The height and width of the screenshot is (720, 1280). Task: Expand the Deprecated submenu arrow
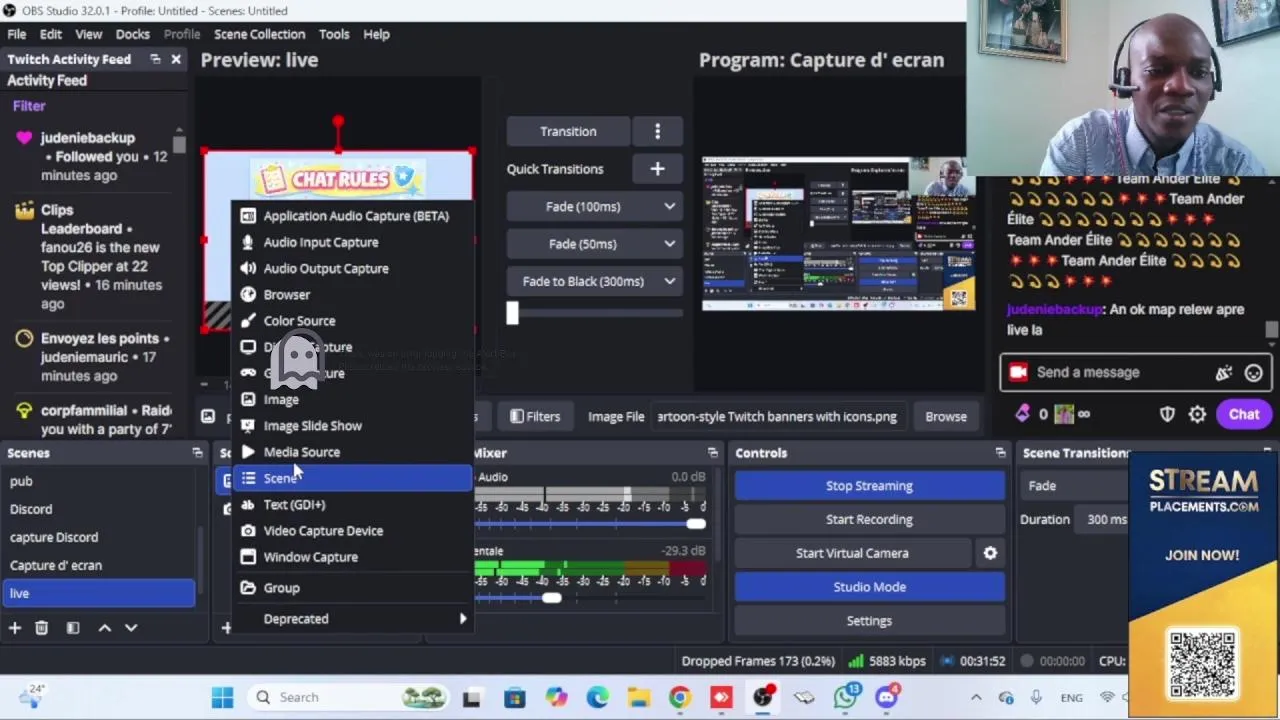point(462,619)
